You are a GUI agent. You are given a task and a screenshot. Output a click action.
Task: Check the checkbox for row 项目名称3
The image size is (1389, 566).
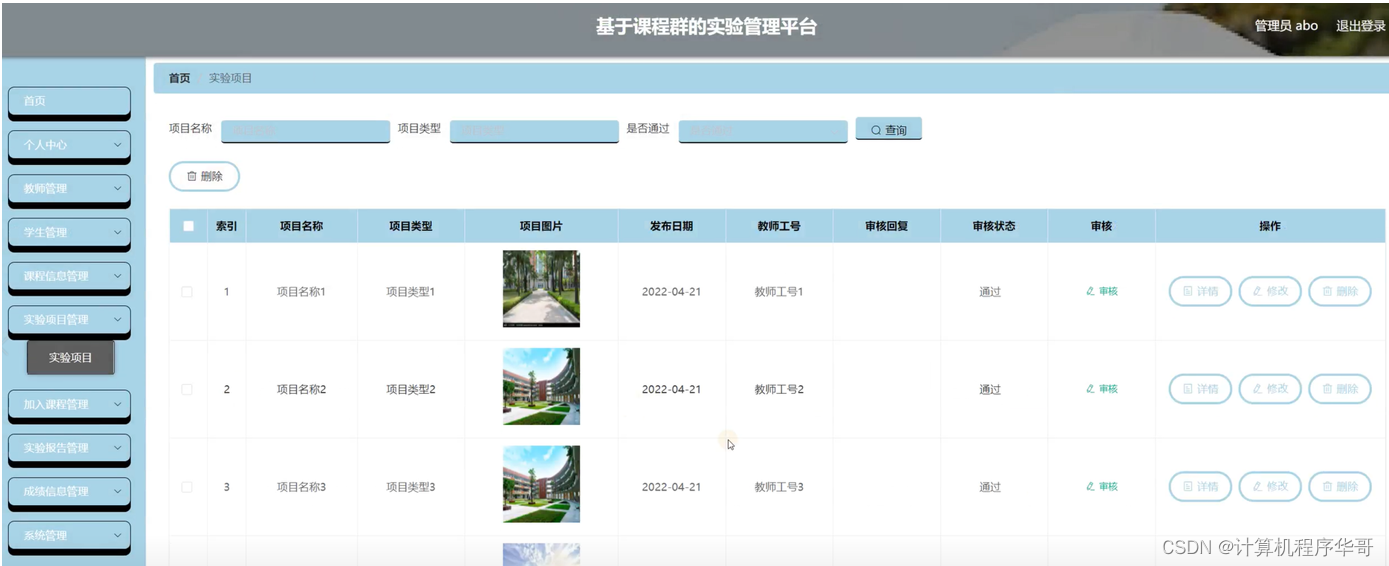(x=187, y=487)
